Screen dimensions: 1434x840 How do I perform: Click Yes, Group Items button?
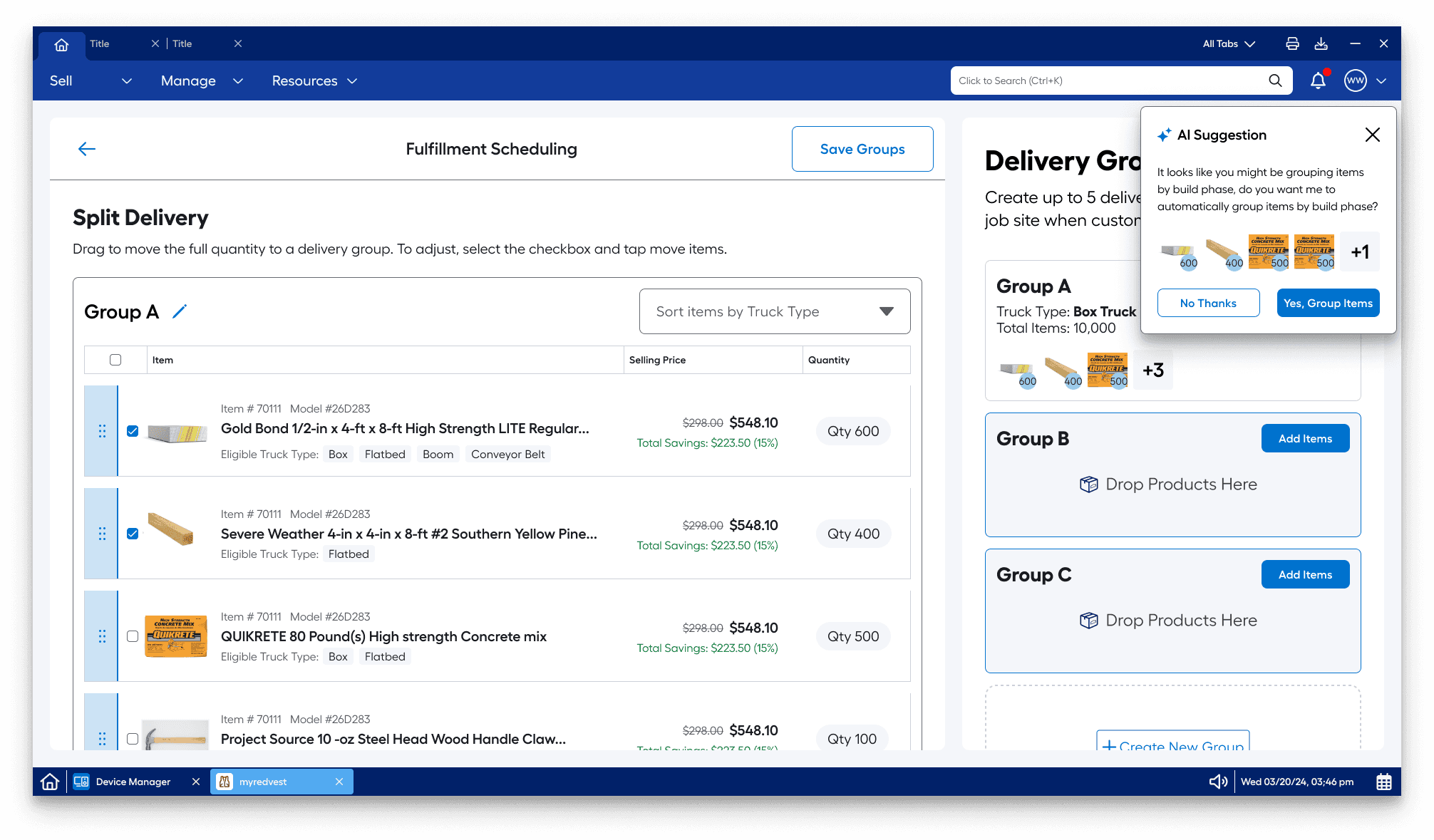[x=1328, y=303]
